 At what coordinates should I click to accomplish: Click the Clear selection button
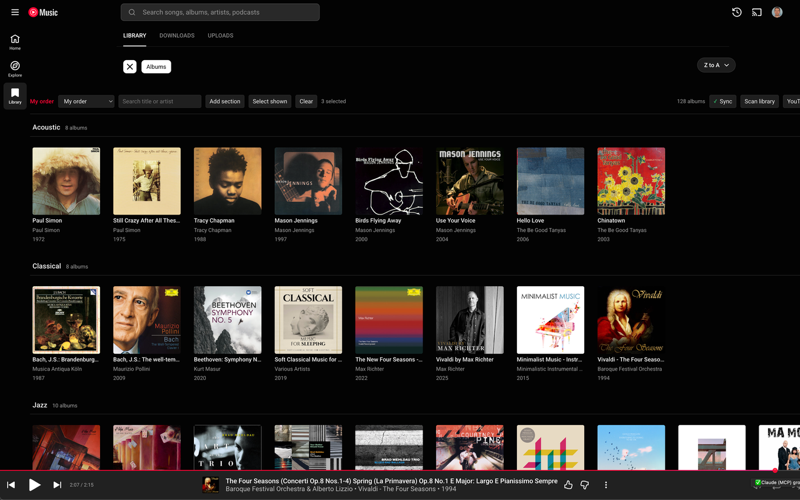[306, 101]
